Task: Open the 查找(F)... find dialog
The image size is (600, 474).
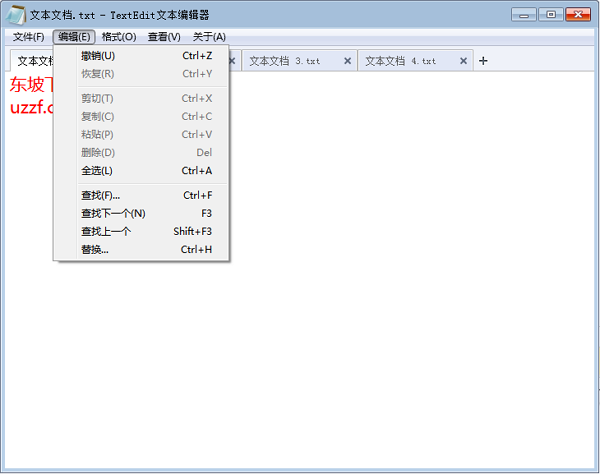Action: tap(100, 196)
